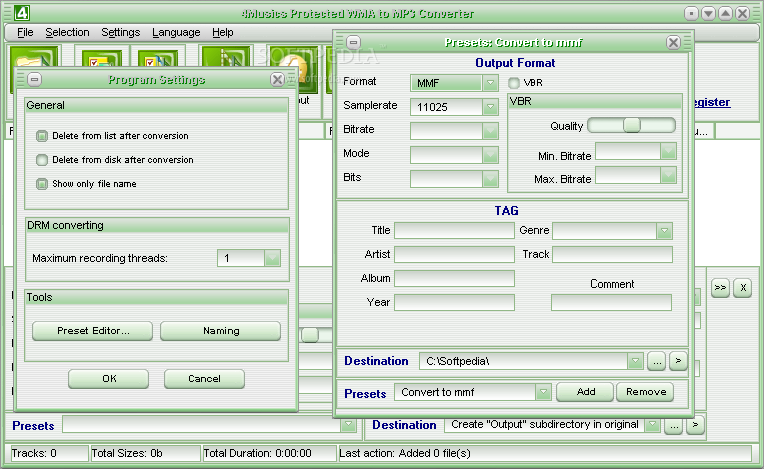
Task: Close the Program Settings dialog
Action: point(277,79)
